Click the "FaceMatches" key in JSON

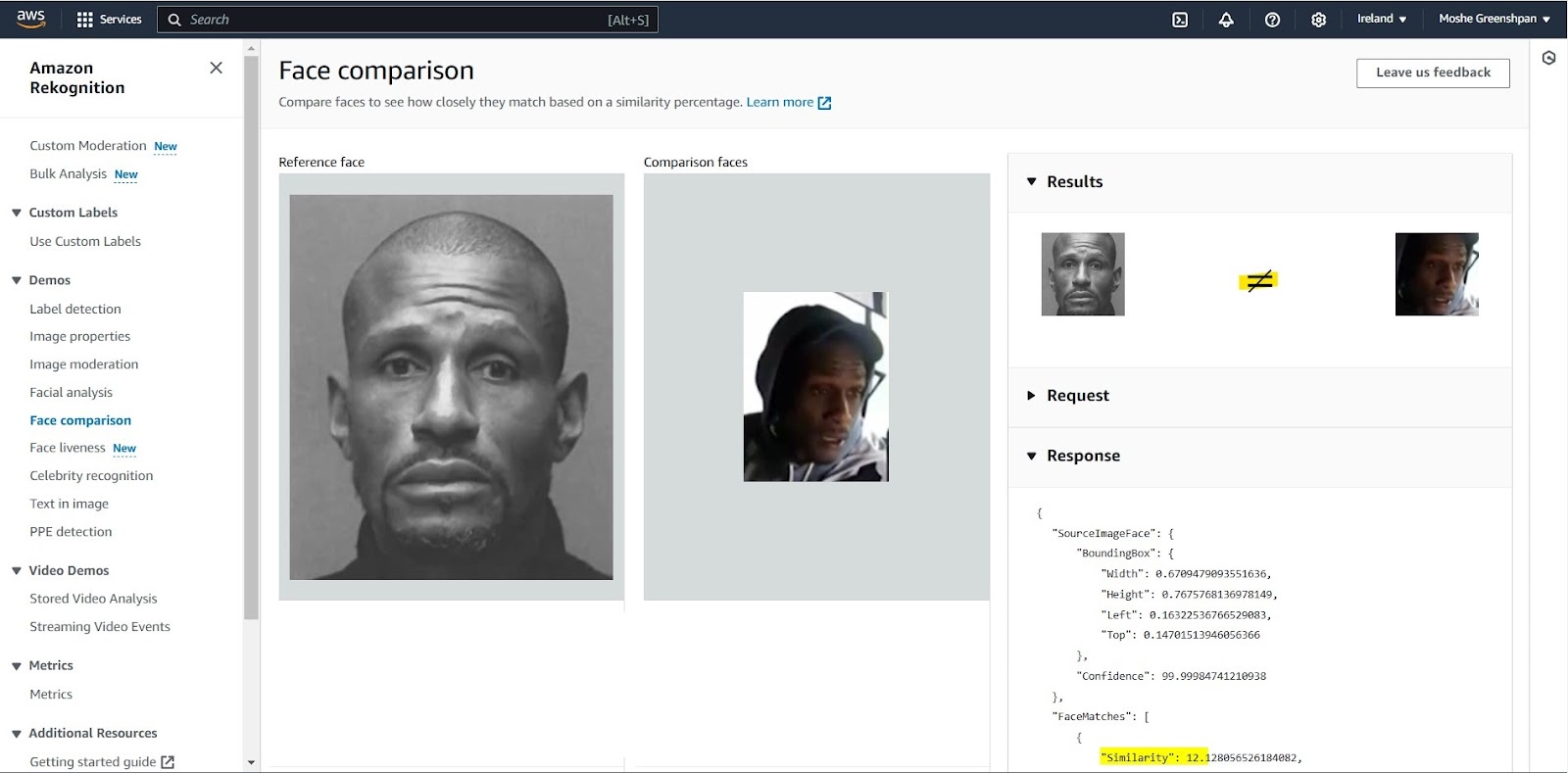click(1094, 716)
